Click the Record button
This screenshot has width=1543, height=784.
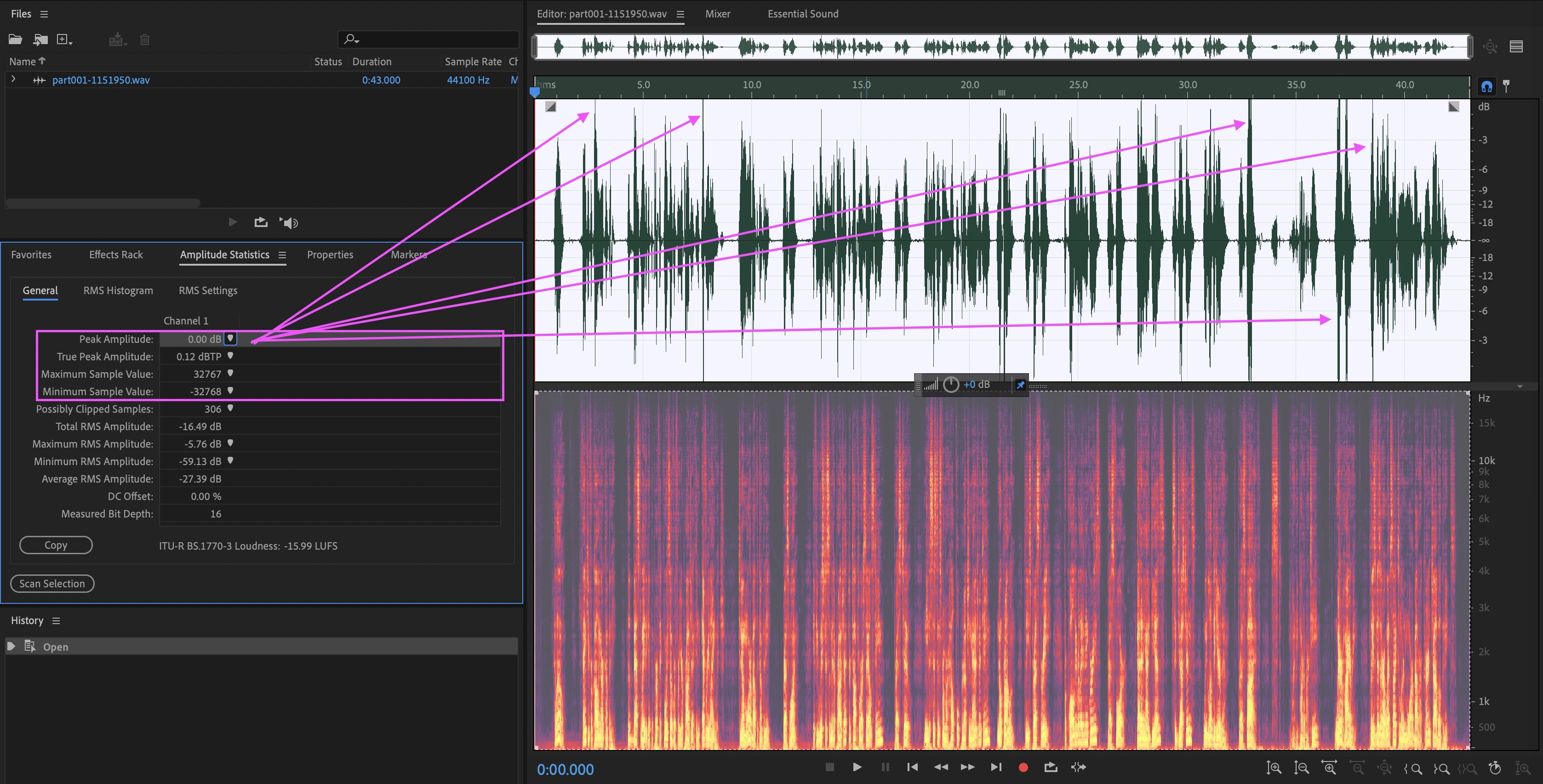click(1023, 767)
